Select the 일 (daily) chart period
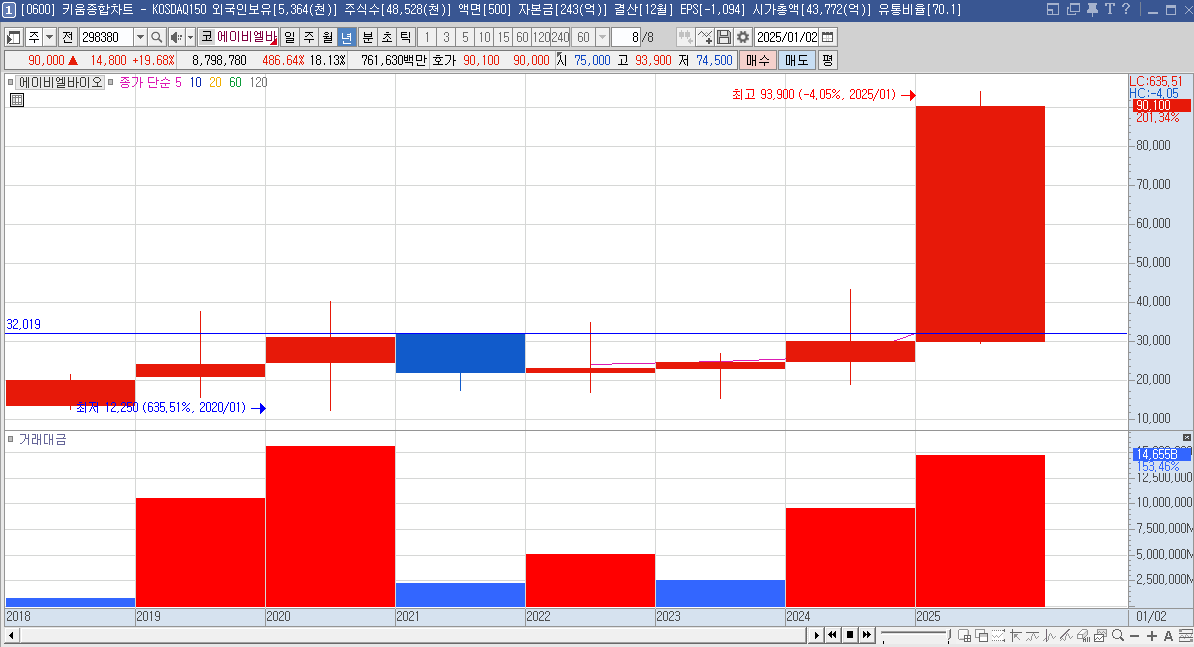This screenshot has width=1194, height=647. click(x=289, y=37)
